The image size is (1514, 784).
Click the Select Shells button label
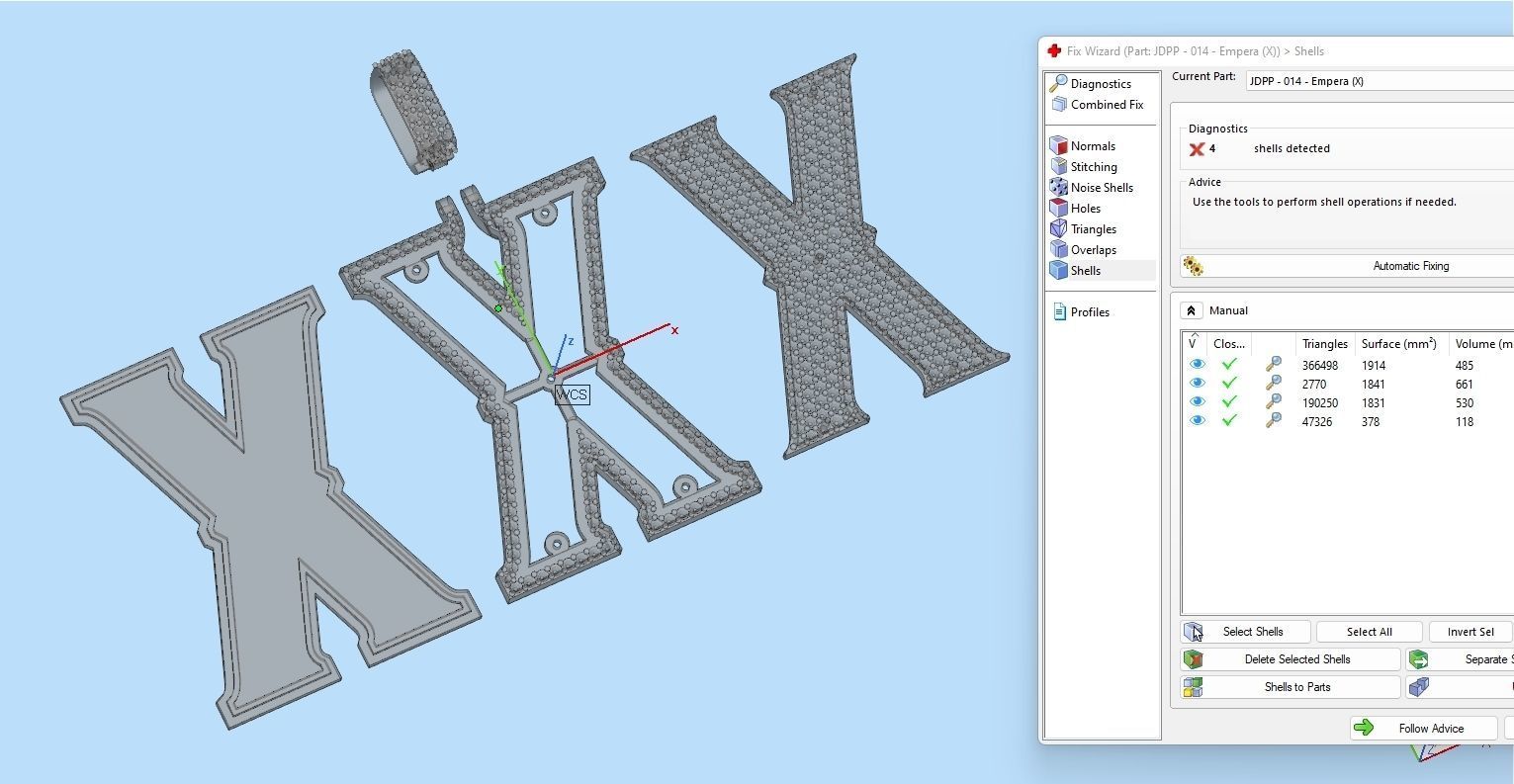point(1253,632)
